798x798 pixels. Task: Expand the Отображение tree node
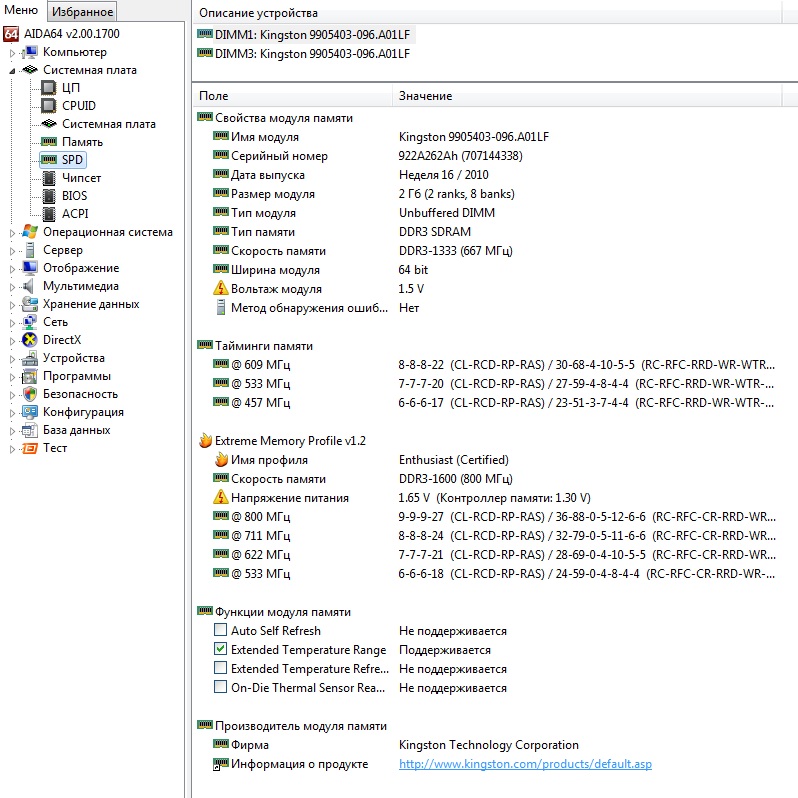tap(12, 269)
